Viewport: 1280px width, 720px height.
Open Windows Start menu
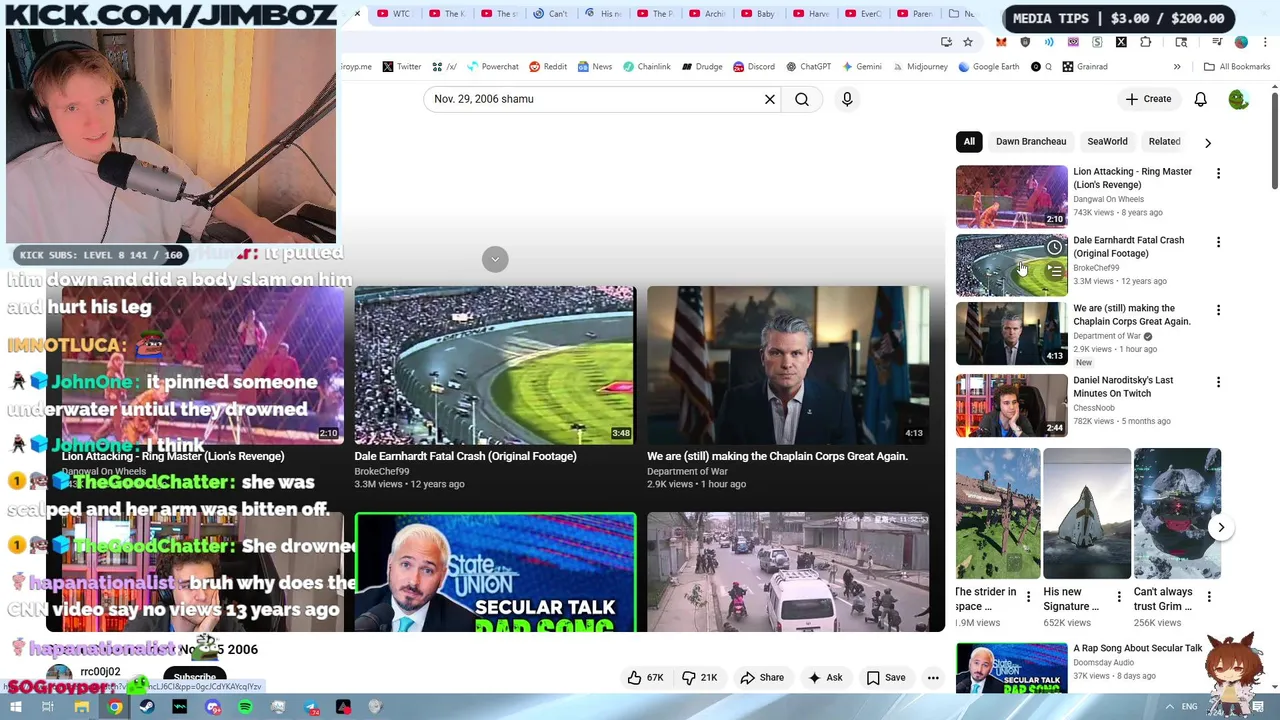[x=15, y=707]
